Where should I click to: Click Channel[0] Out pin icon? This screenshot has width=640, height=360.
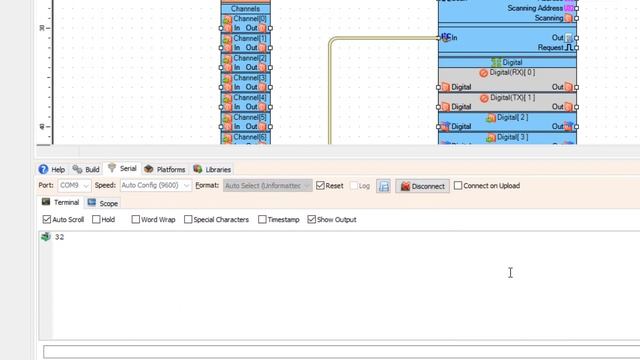[262, 28]
